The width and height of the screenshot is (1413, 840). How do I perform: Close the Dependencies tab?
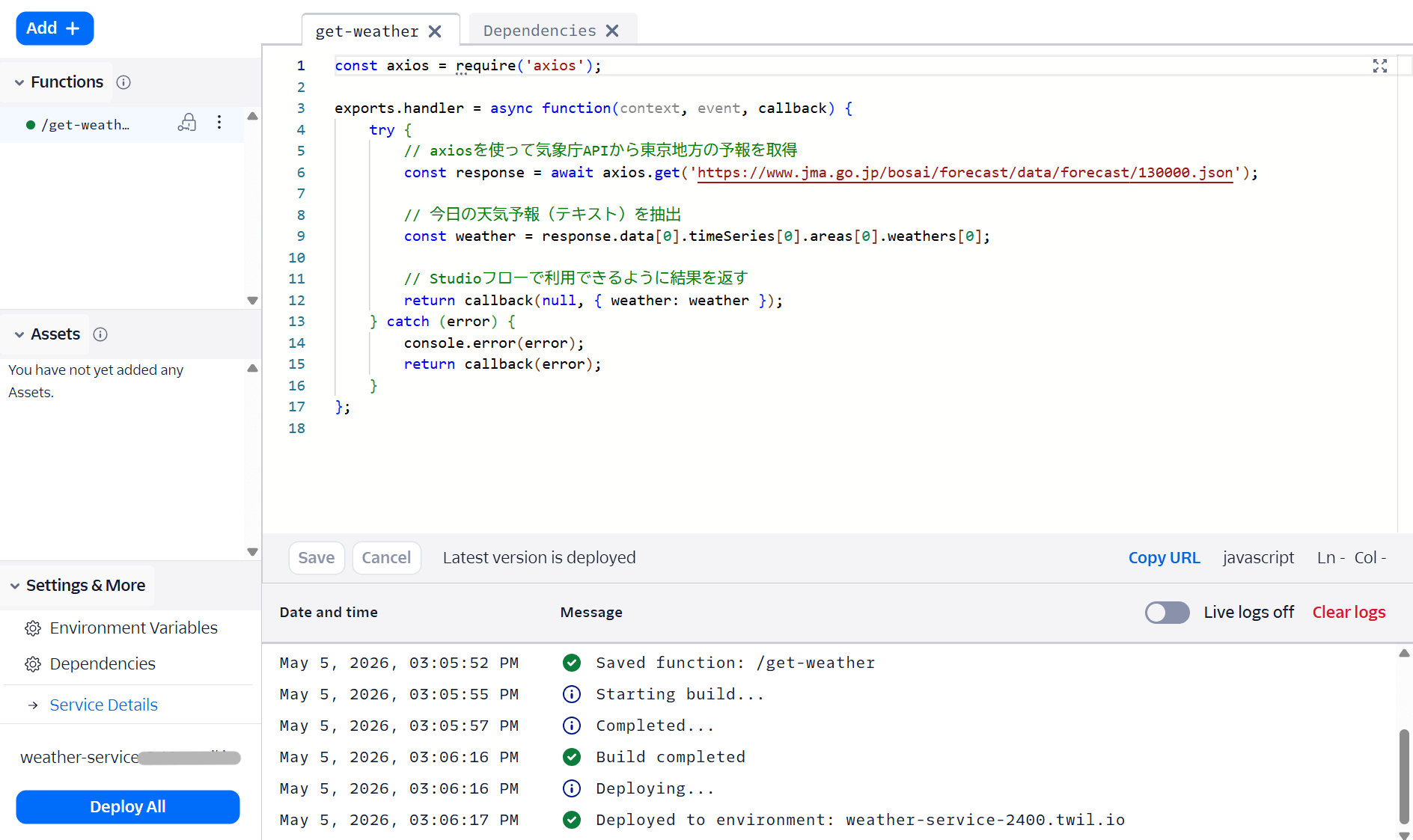pos(612,31)
